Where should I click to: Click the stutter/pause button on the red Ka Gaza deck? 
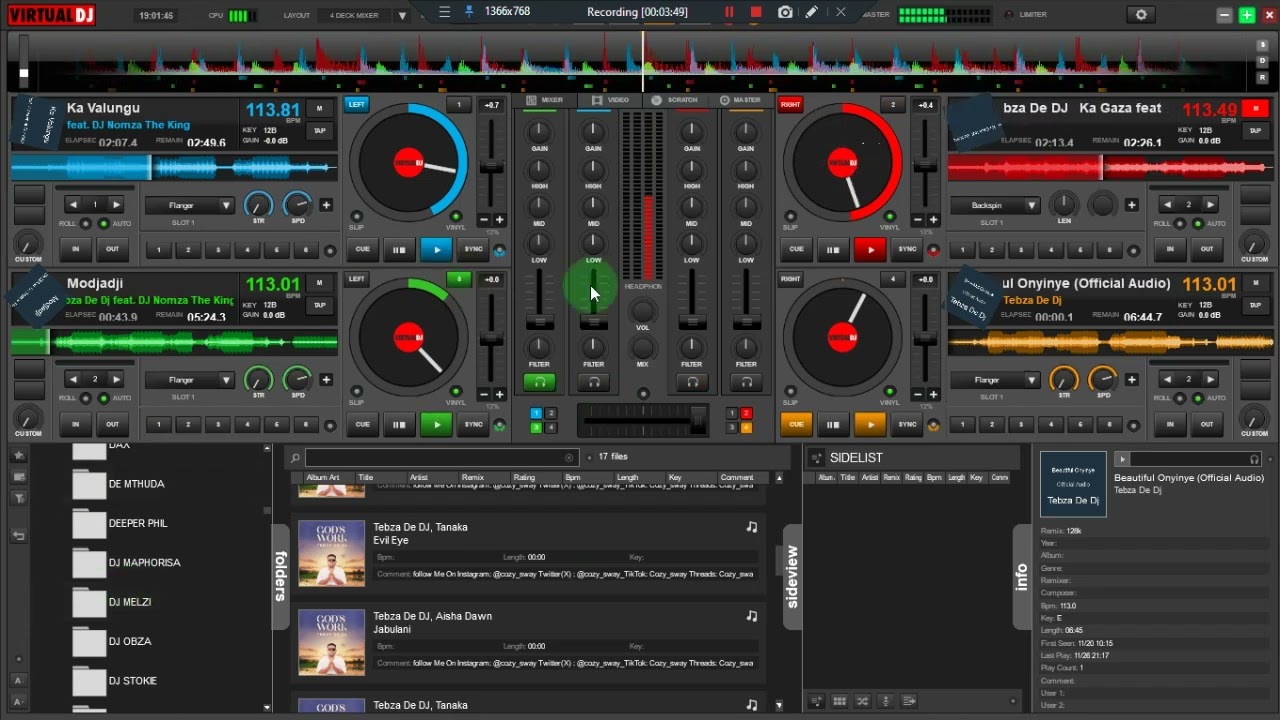point(833,249)
